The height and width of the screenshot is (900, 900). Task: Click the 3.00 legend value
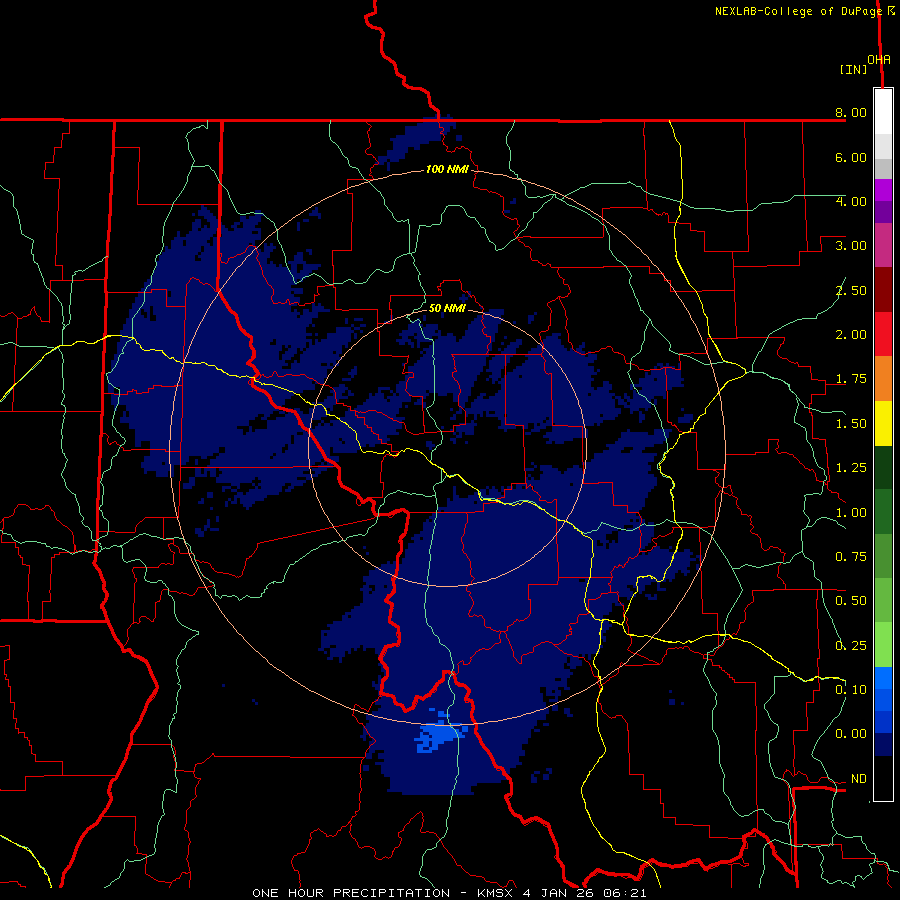851,246
